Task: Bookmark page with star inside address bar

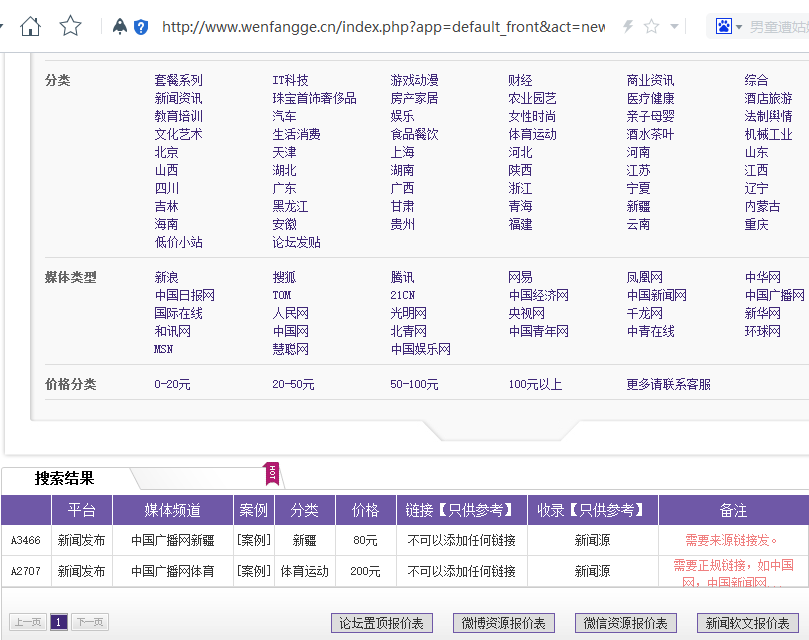Action: point(652,26)
